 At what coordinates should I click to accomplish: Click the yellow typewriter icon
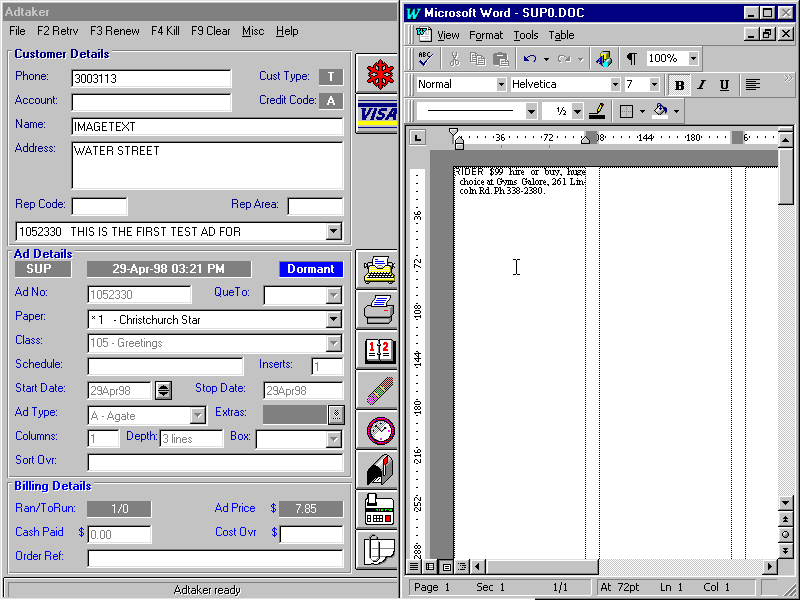378,269
